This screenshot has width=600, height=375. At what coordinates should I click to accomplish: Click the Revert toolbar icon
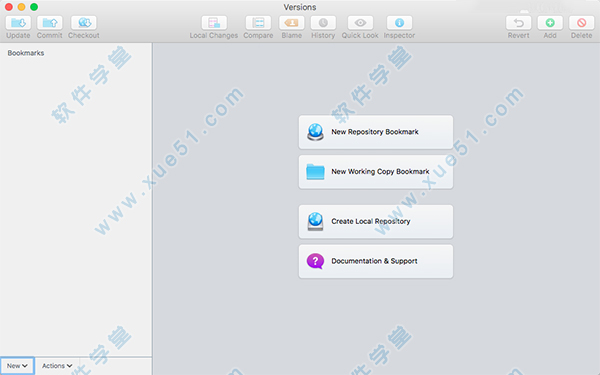[x=518, y=23]
